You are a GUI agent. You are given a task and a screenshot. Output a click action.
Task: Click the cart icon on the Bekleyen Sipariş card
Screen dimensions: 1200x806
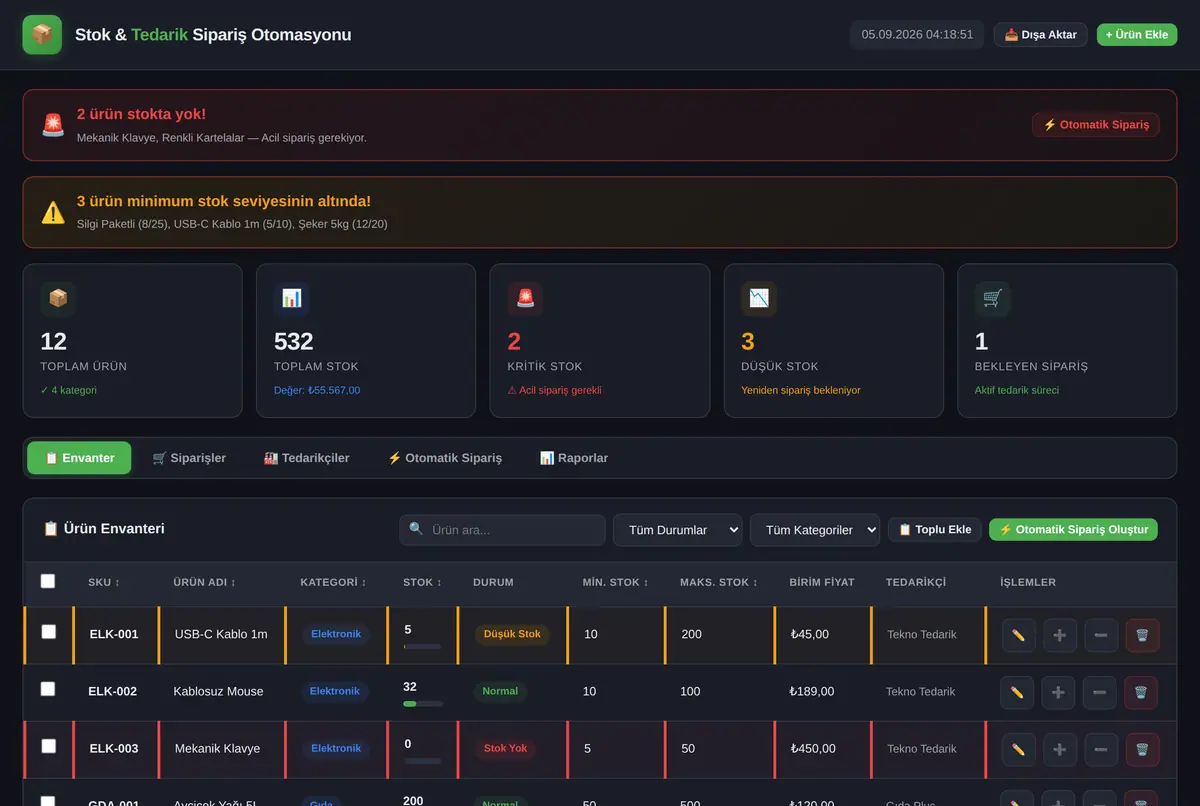click(x=993, y=299)
